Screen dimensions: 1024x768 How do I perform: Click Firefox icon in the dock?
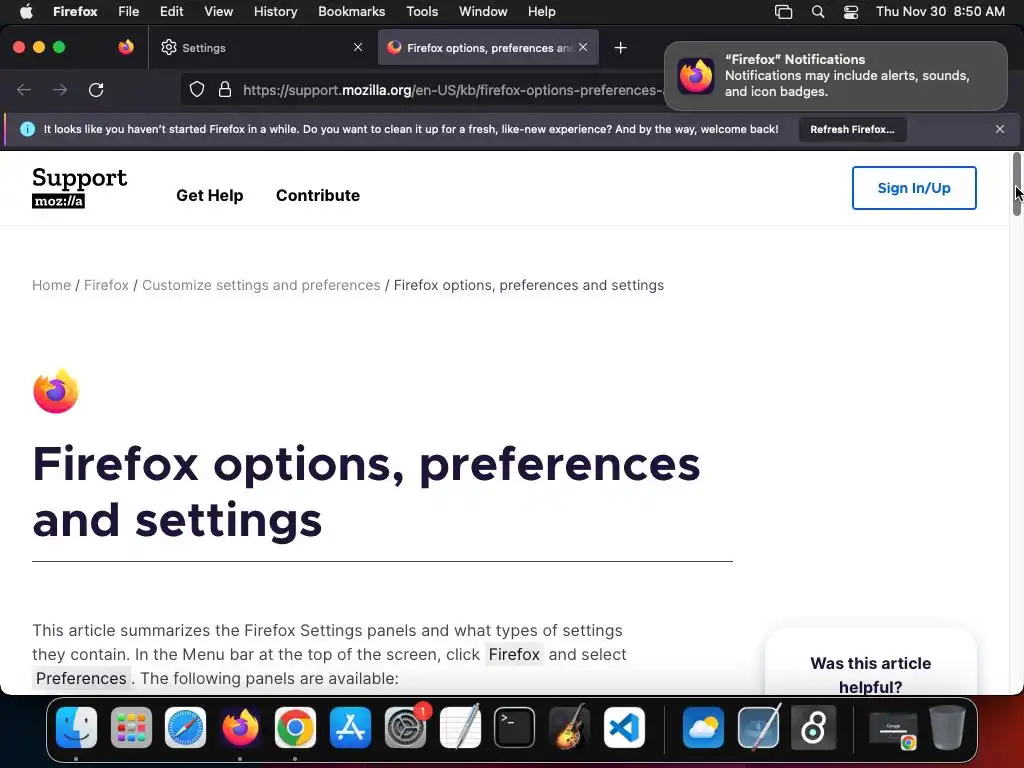[x=240, y=727]
